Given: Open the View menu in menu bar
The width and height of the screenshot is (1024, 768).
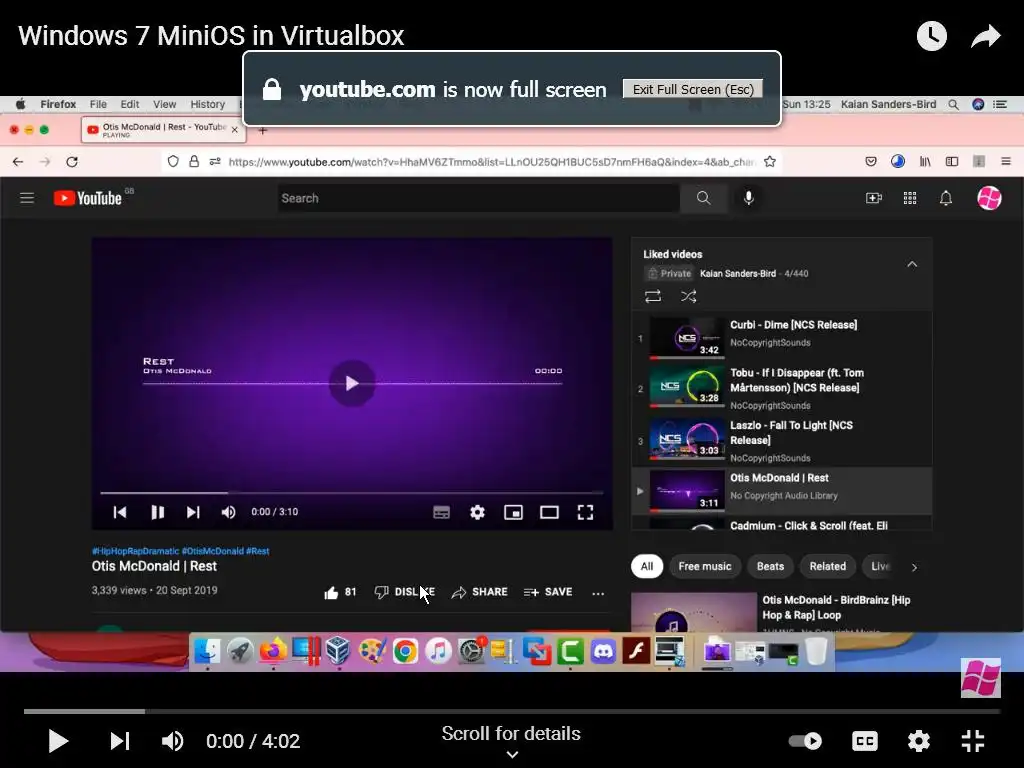Looking at the screenshot, I should point(165,104).
